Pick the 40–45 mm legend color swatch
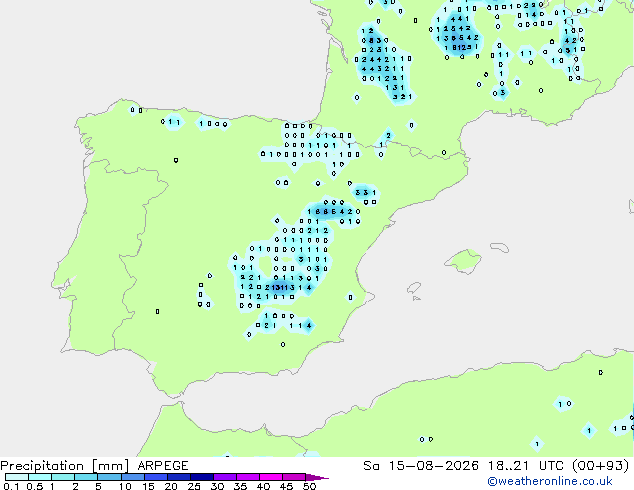The height and width of the screenshot is (490, 634). [271, 477]
